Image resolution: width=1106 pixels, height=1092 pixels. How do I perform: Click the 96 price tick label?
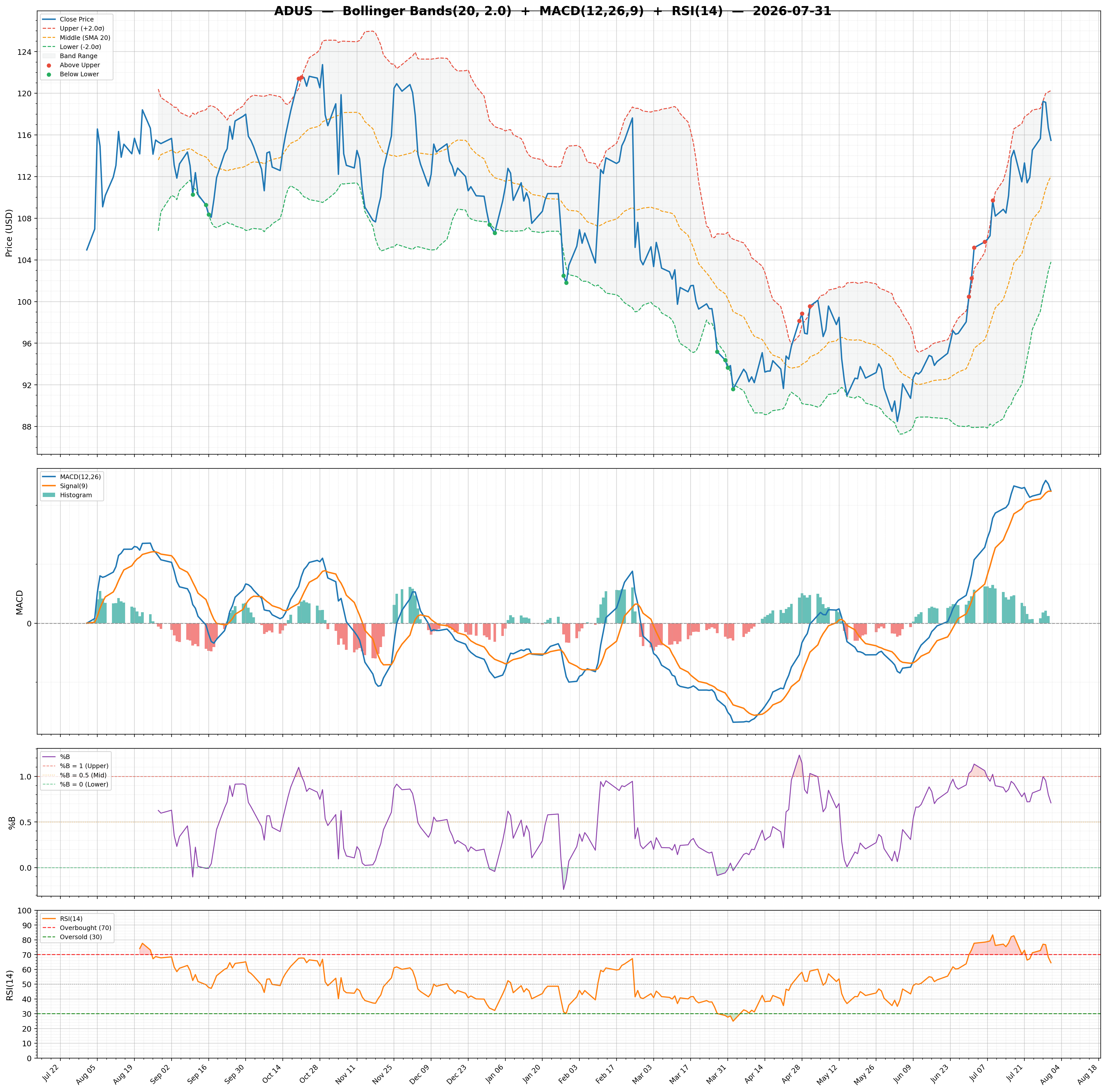[x=27, y=343]
